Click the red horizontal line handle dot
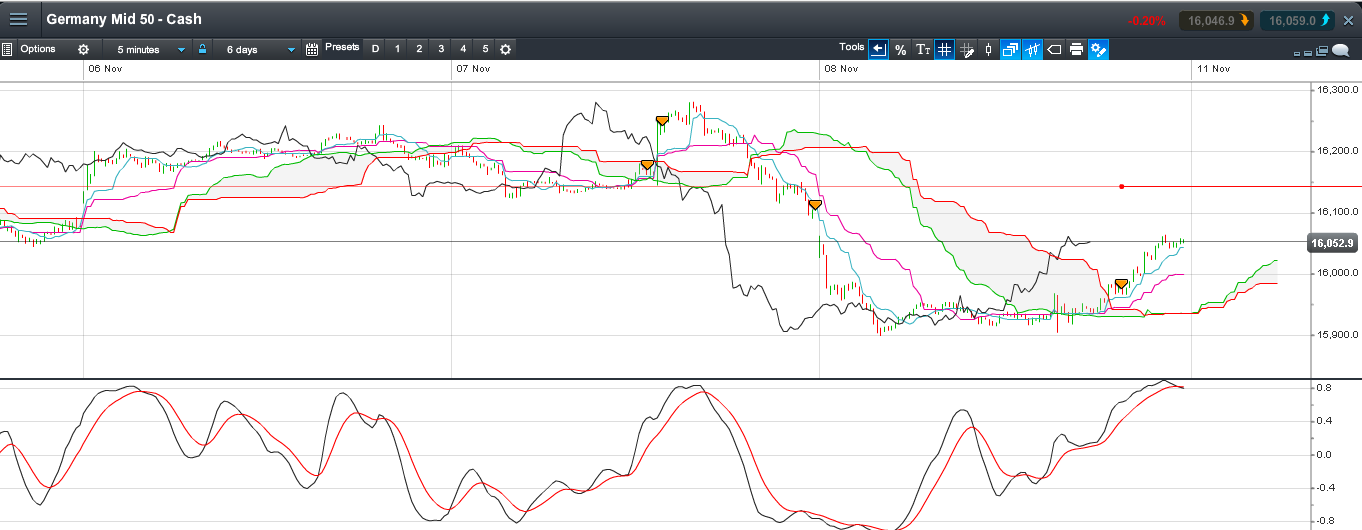The height and width of the screenshot is (530, 1362). click(1122, 186)
